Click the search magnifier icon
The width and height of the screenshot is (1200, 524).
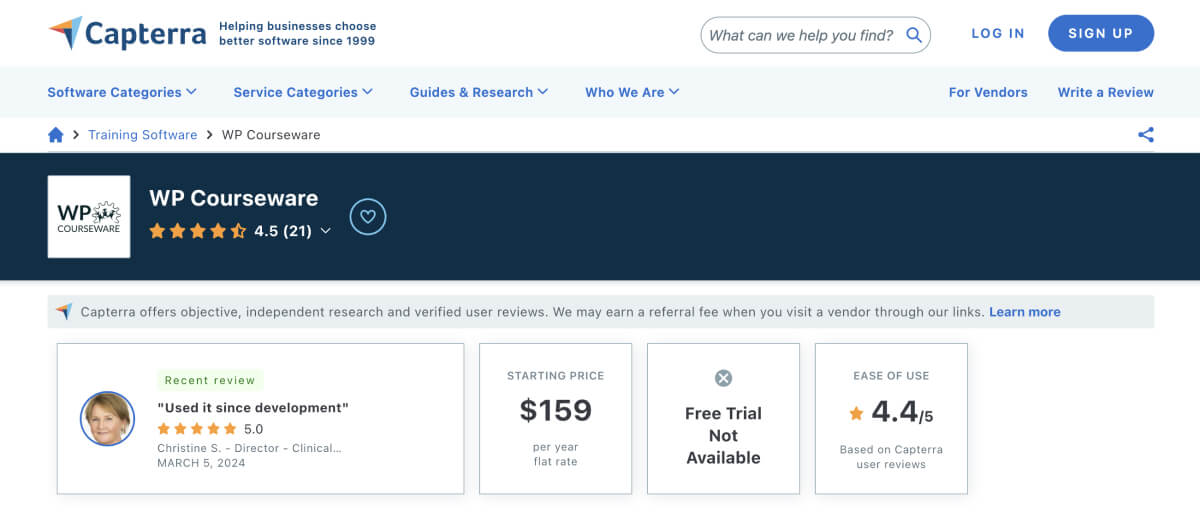913,35
